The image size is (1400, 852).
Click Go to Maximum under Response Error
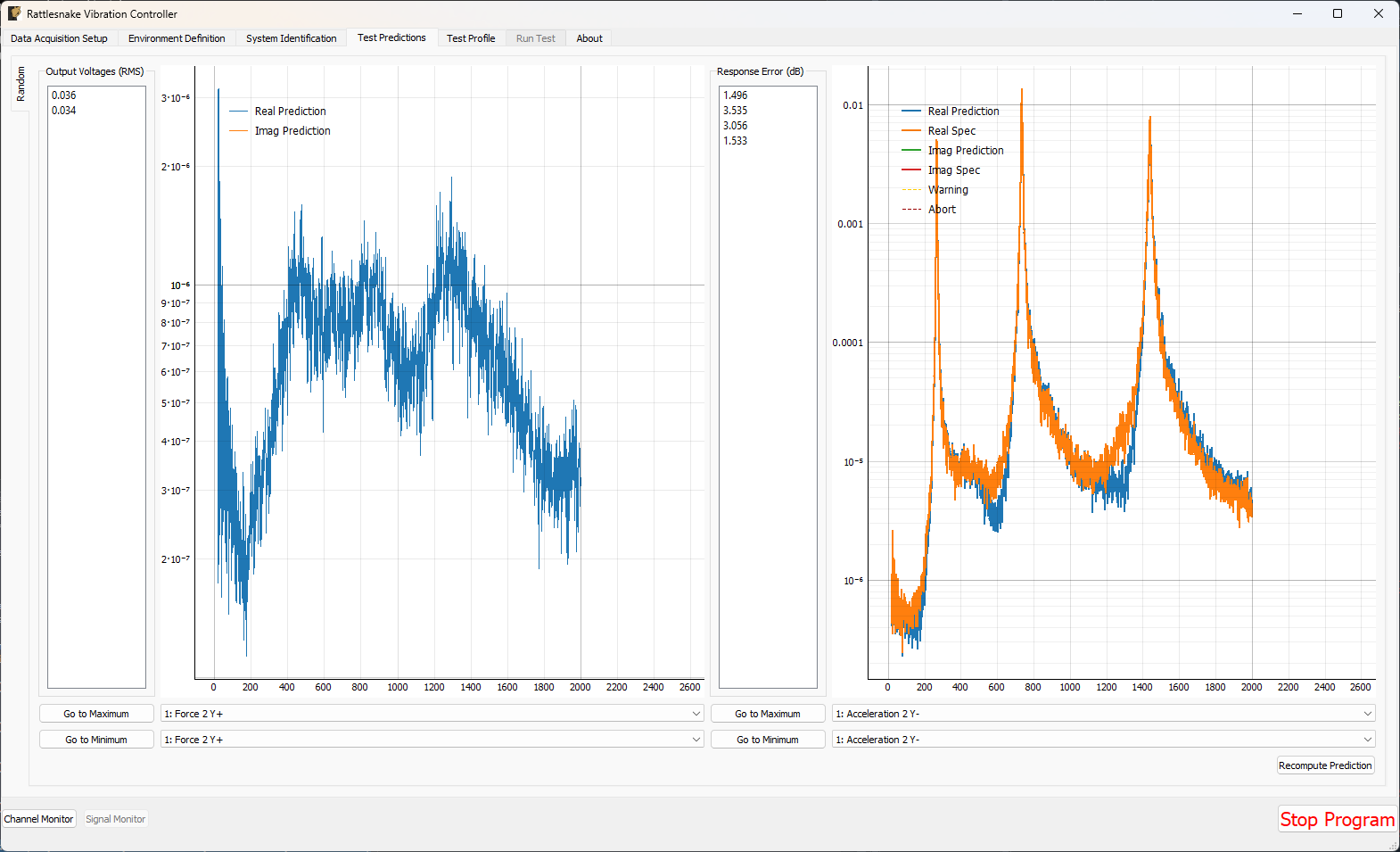pyautogui.click(x=767, y=714)
